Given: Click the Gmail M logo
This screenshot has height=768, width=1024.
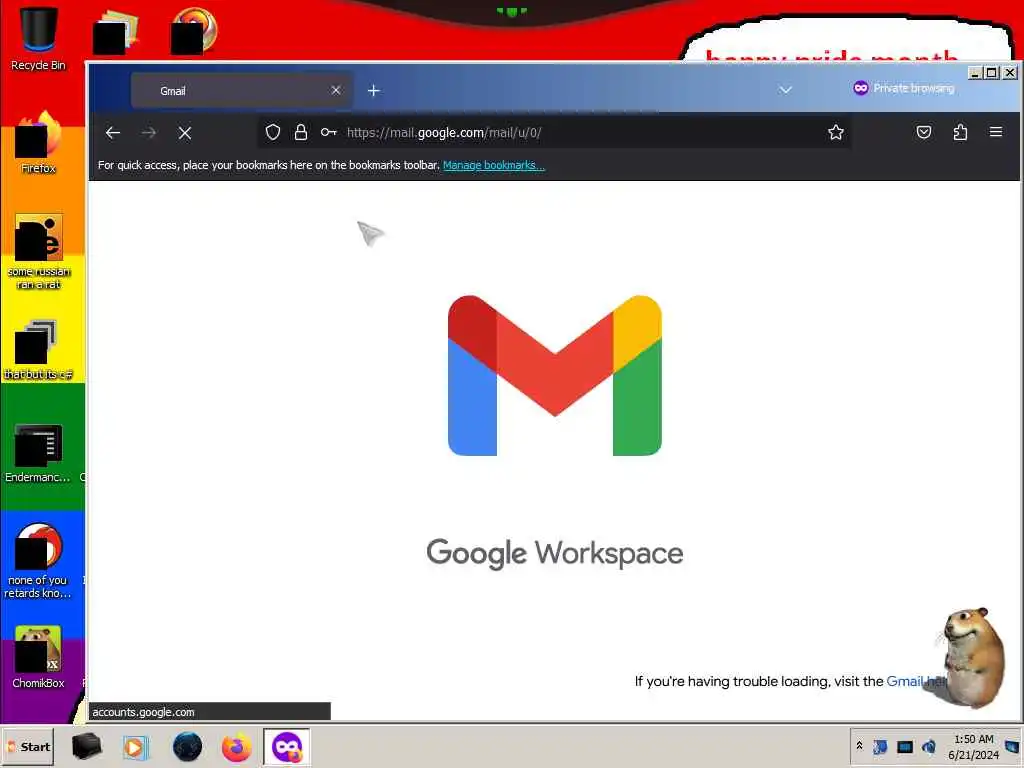Looking at the screenshot, I should point(555,376).
